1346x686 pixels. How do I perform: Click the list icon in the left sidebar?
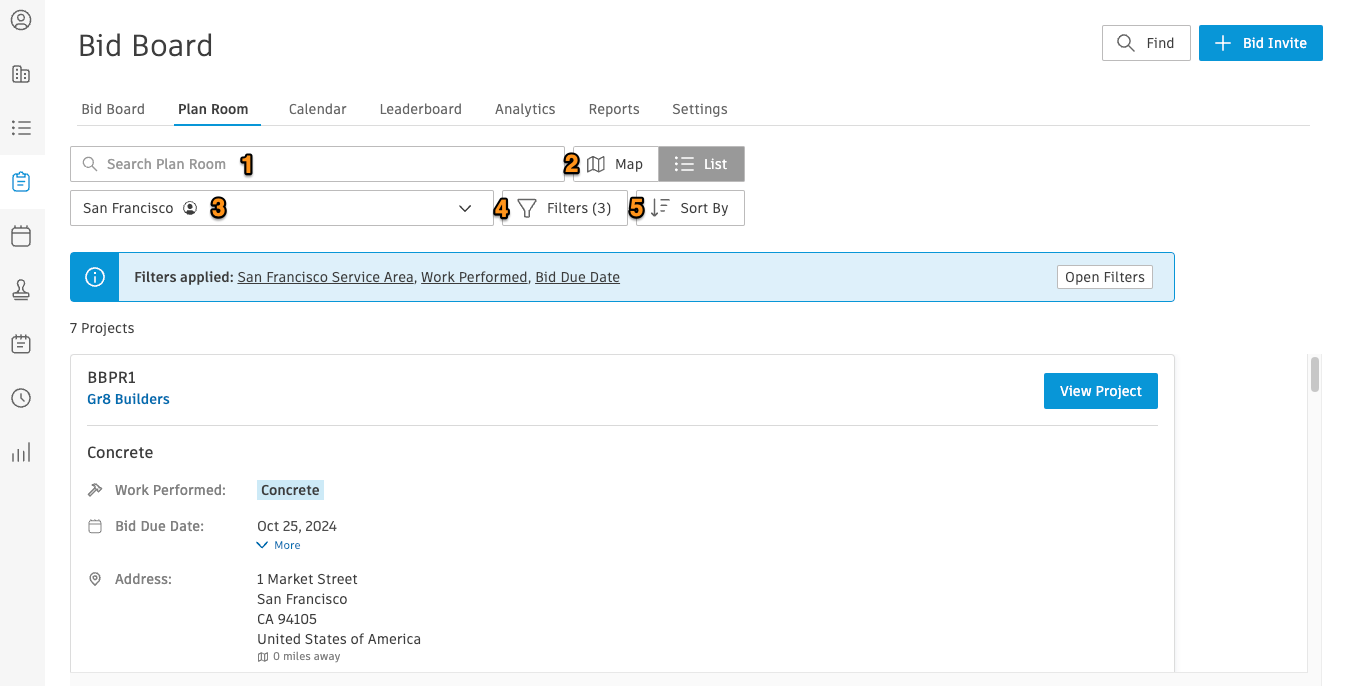(x=21, y=127)
